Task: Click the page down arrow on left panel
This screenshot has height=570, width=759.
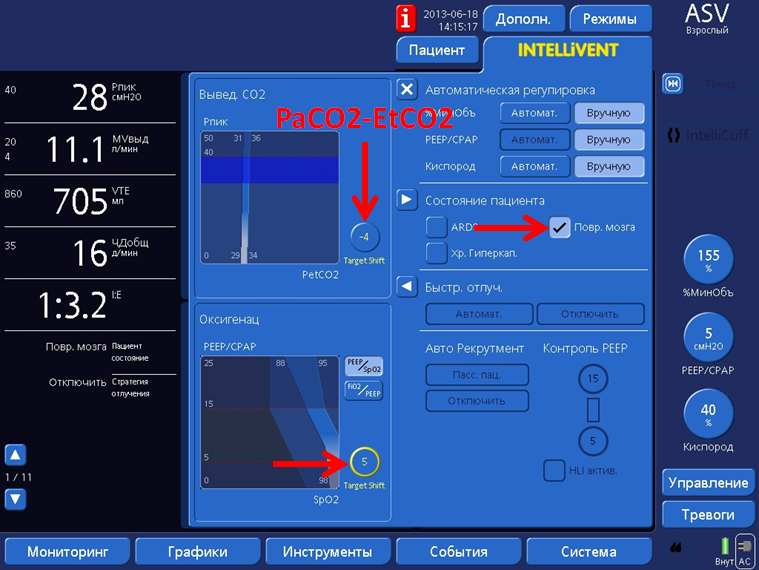Action: click(16, 499)
